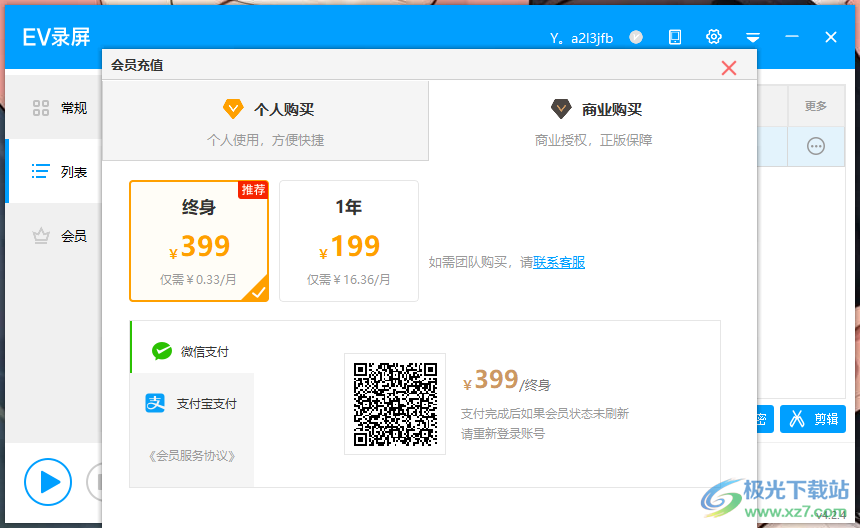Open the row's more options ellipsis icon
Viewport: 860px width, 528px height.
coord(816,146)
